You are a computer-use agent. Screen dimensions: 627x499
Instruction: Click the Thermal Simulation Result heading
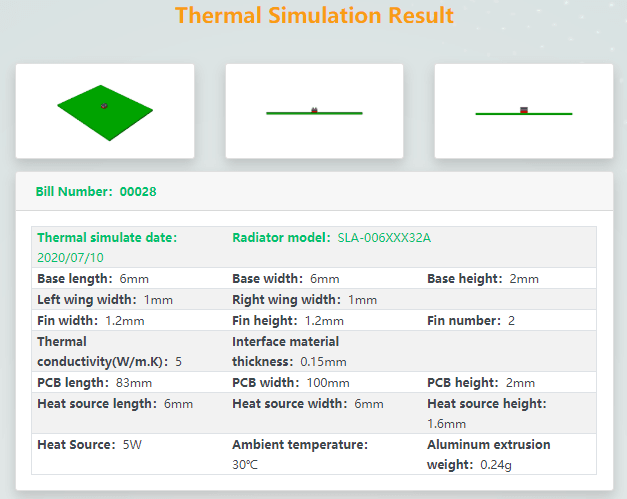pyautogui.click(x=314, y=16)
